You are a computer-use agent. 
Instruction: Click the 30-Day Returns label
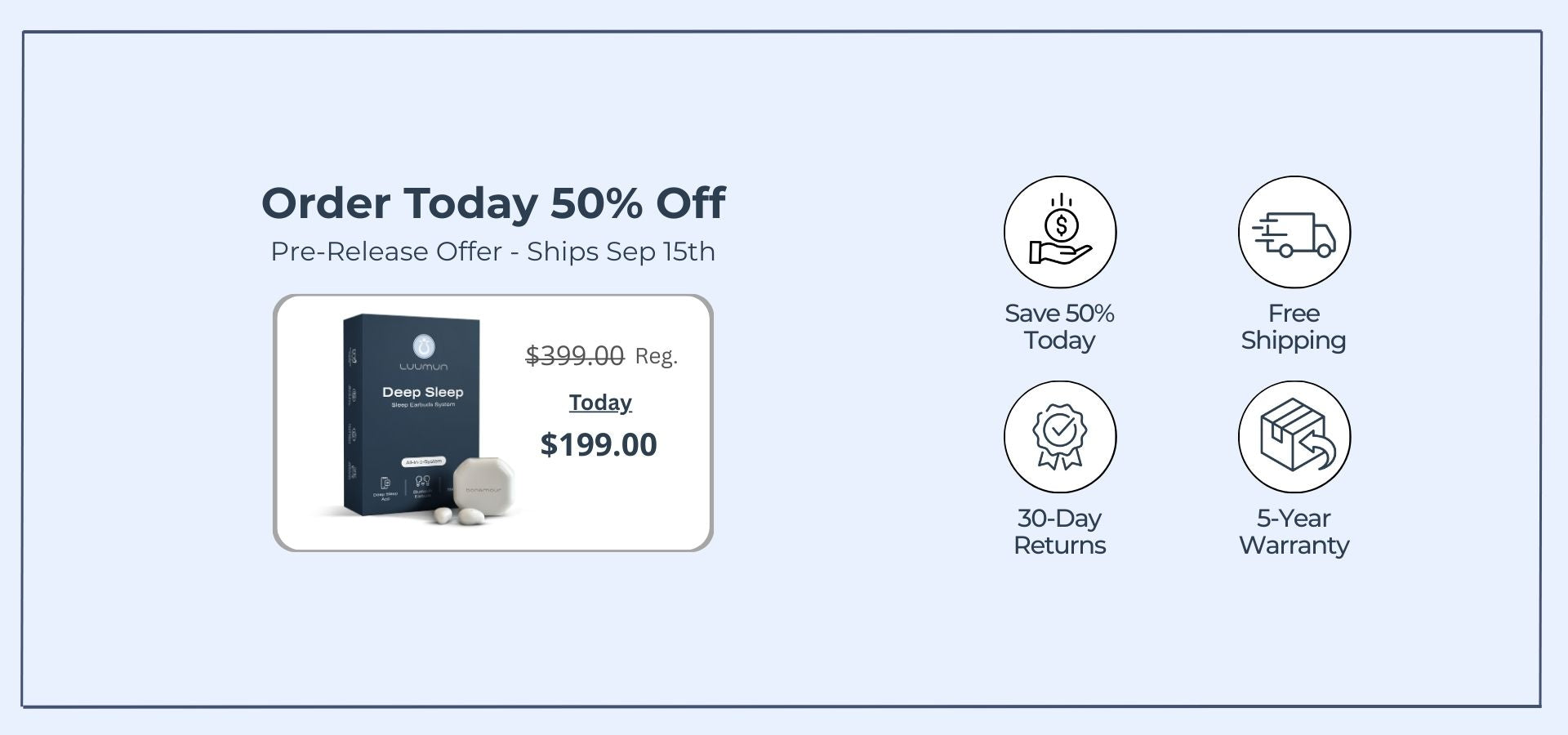click(x=1060, y=532)
